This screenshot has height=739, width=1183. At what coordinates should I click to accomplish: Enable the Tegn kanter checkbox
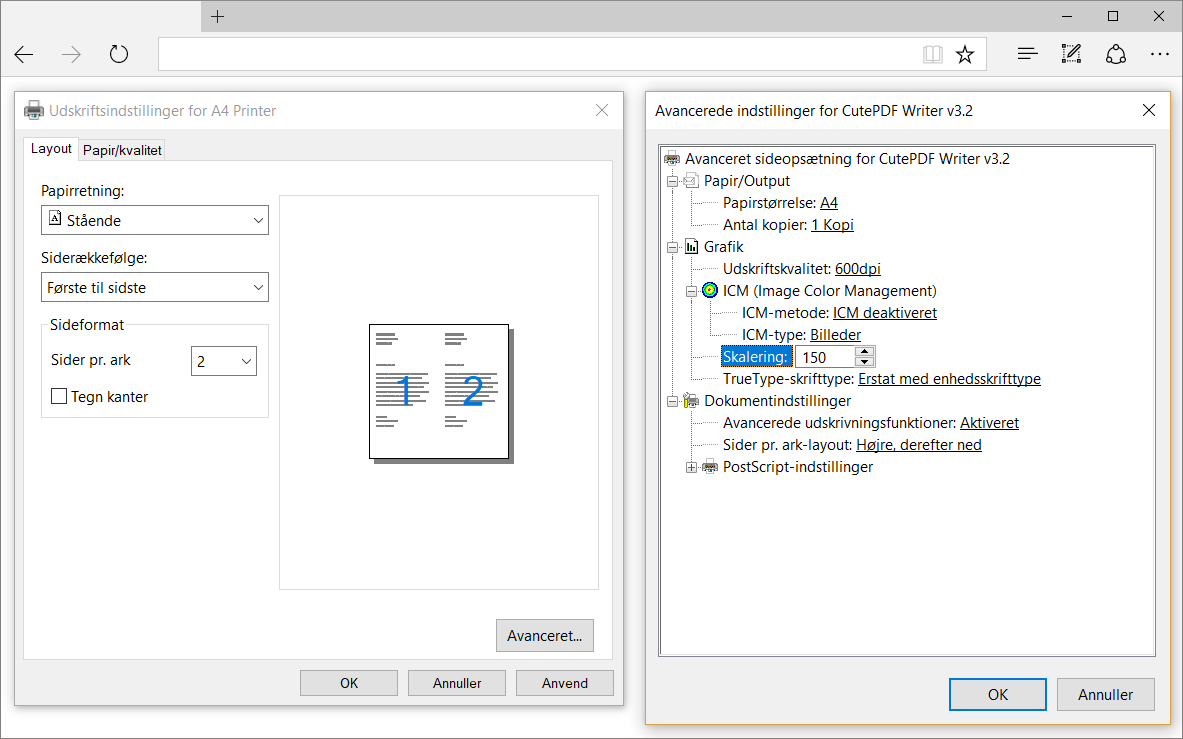coord(59,396)
